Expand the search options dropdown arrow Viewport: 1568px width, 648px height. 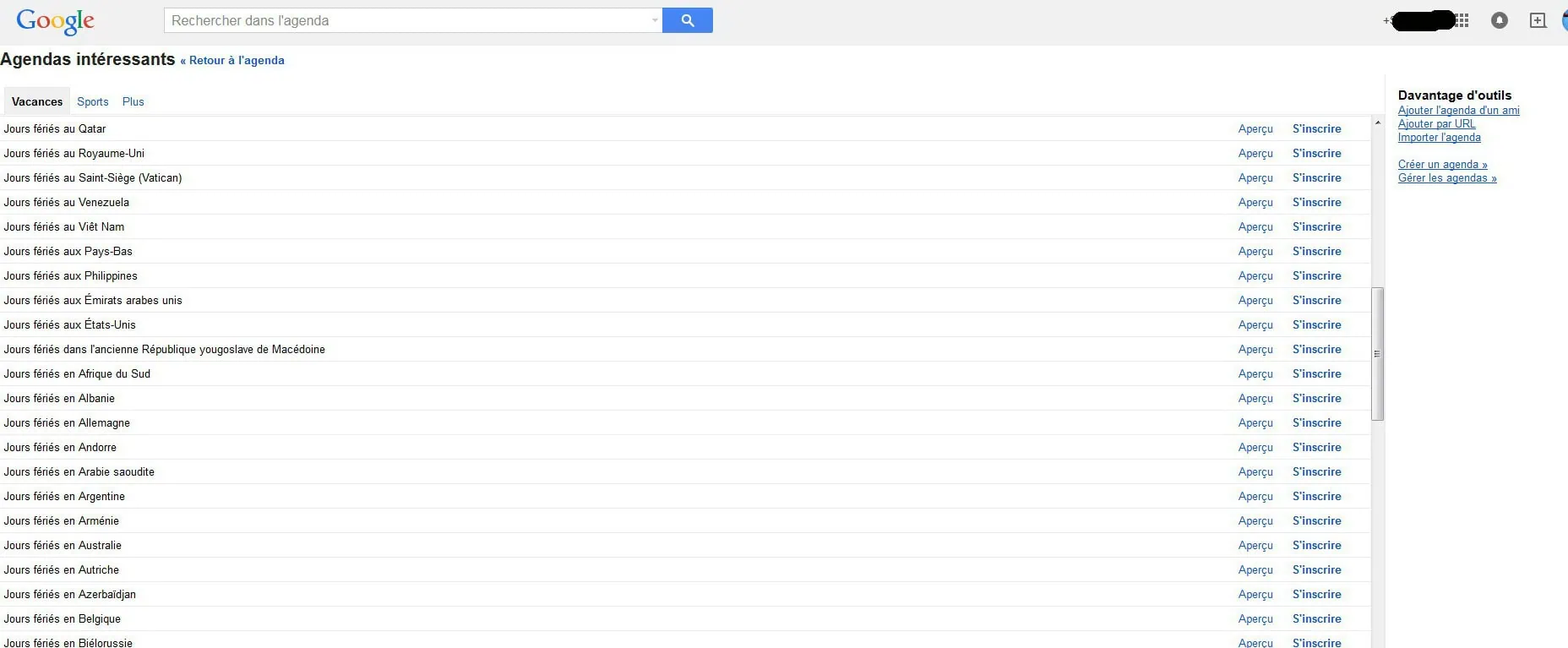(655, 20)
